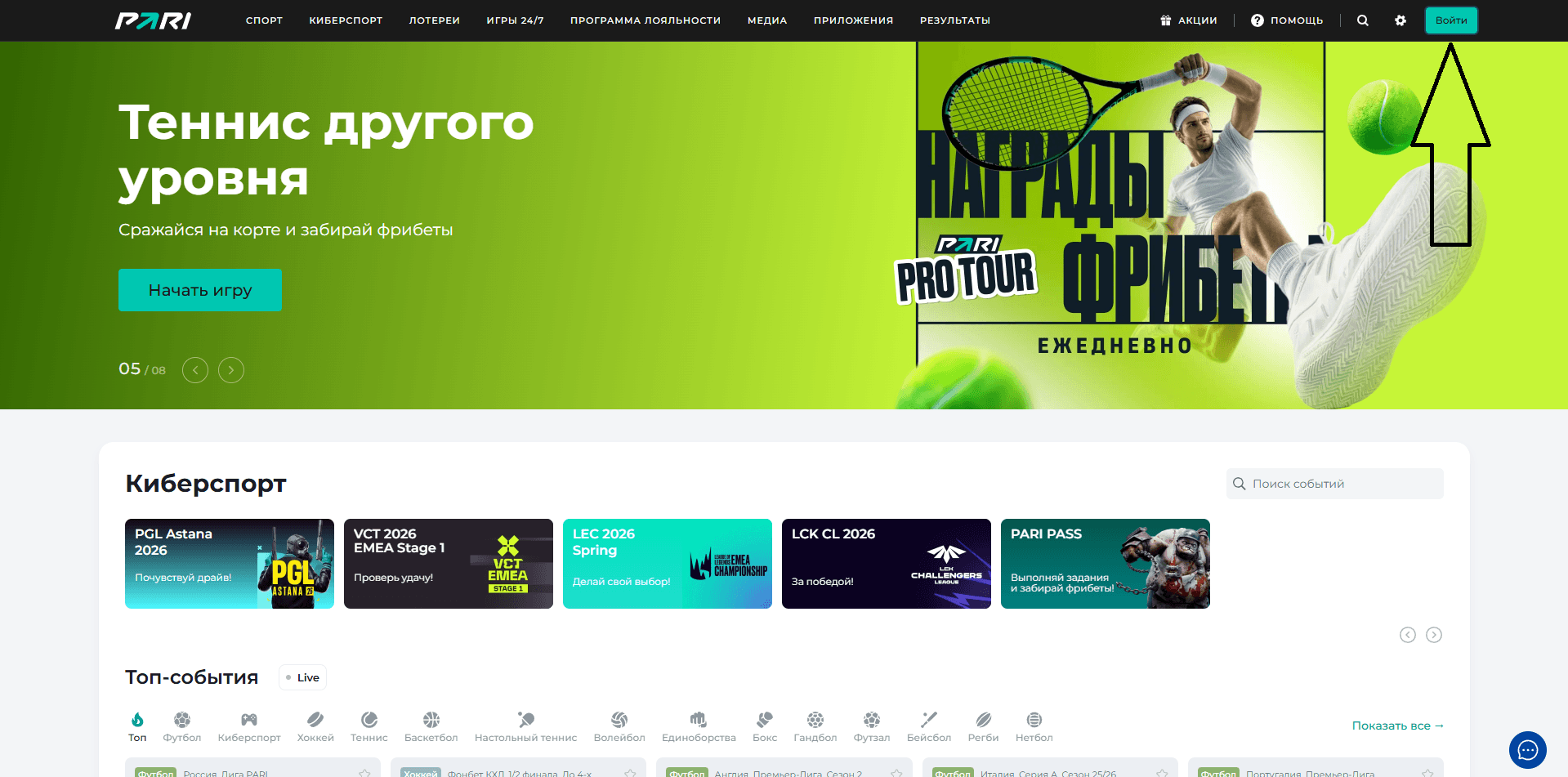Open Фонбет КХЛ 1/2 финала event card
The height and width of the screenshot is (777, 1568).
(x=518, y=768)
